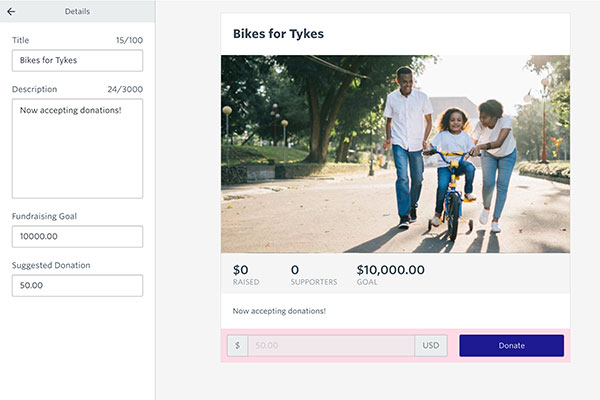Click the $10,000.00 Goal statistic

390,275
